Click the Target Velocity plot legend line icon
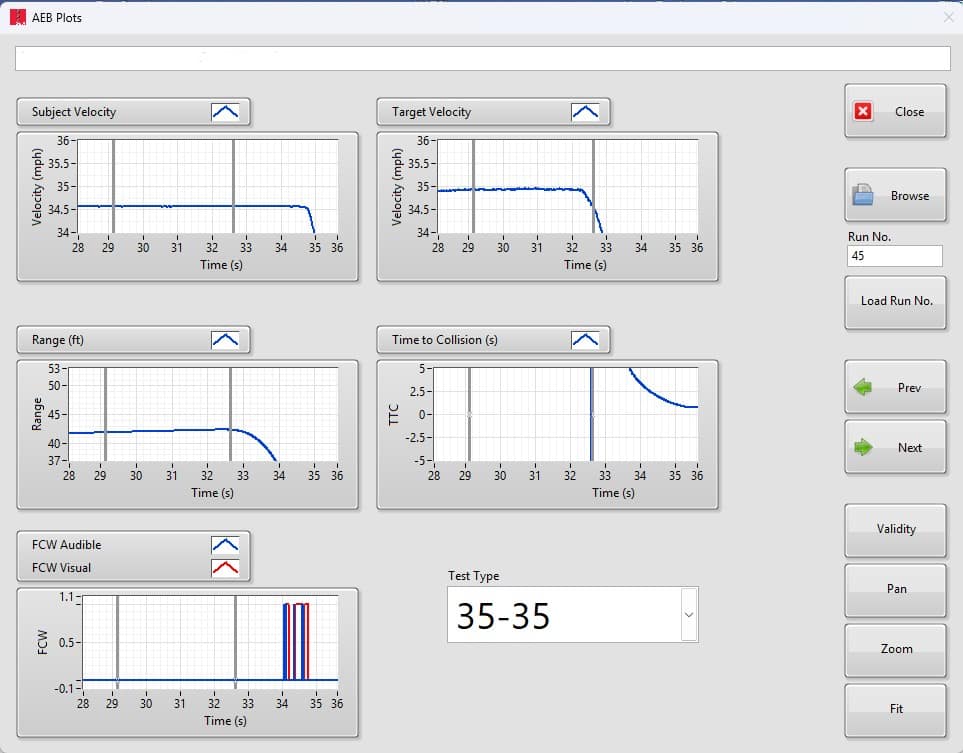 (x=585, y=112)
